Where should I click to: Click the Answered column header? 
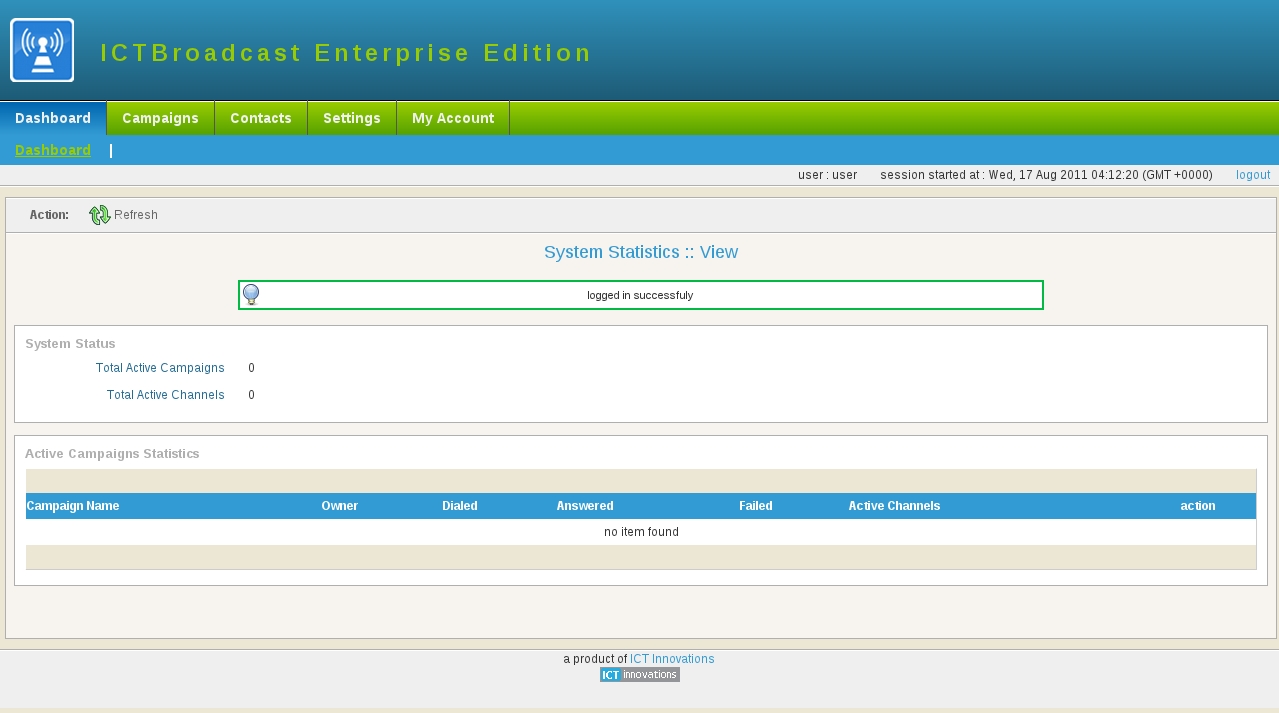click(x=585, y=506)
